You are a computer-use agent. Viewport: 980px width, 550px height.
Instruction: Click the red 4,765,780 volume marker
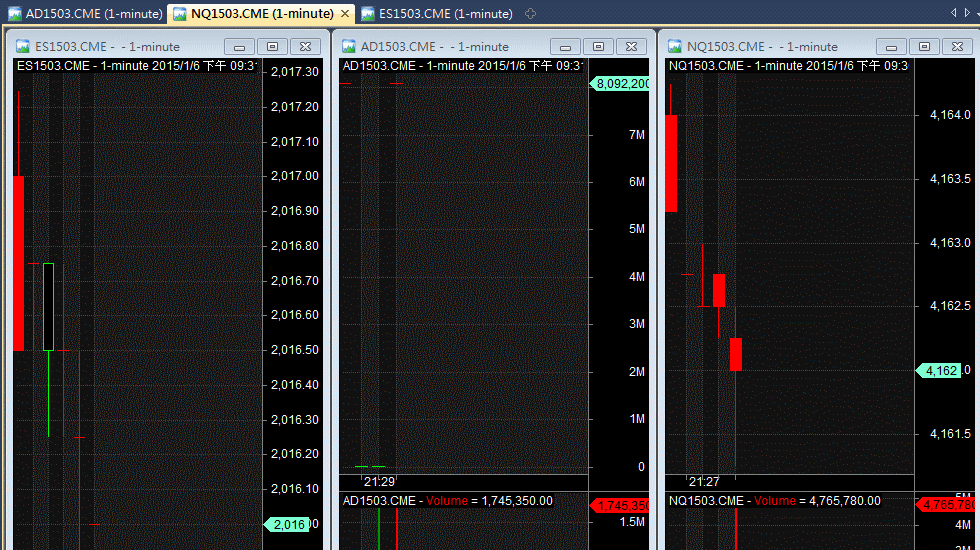pos(946,504)
